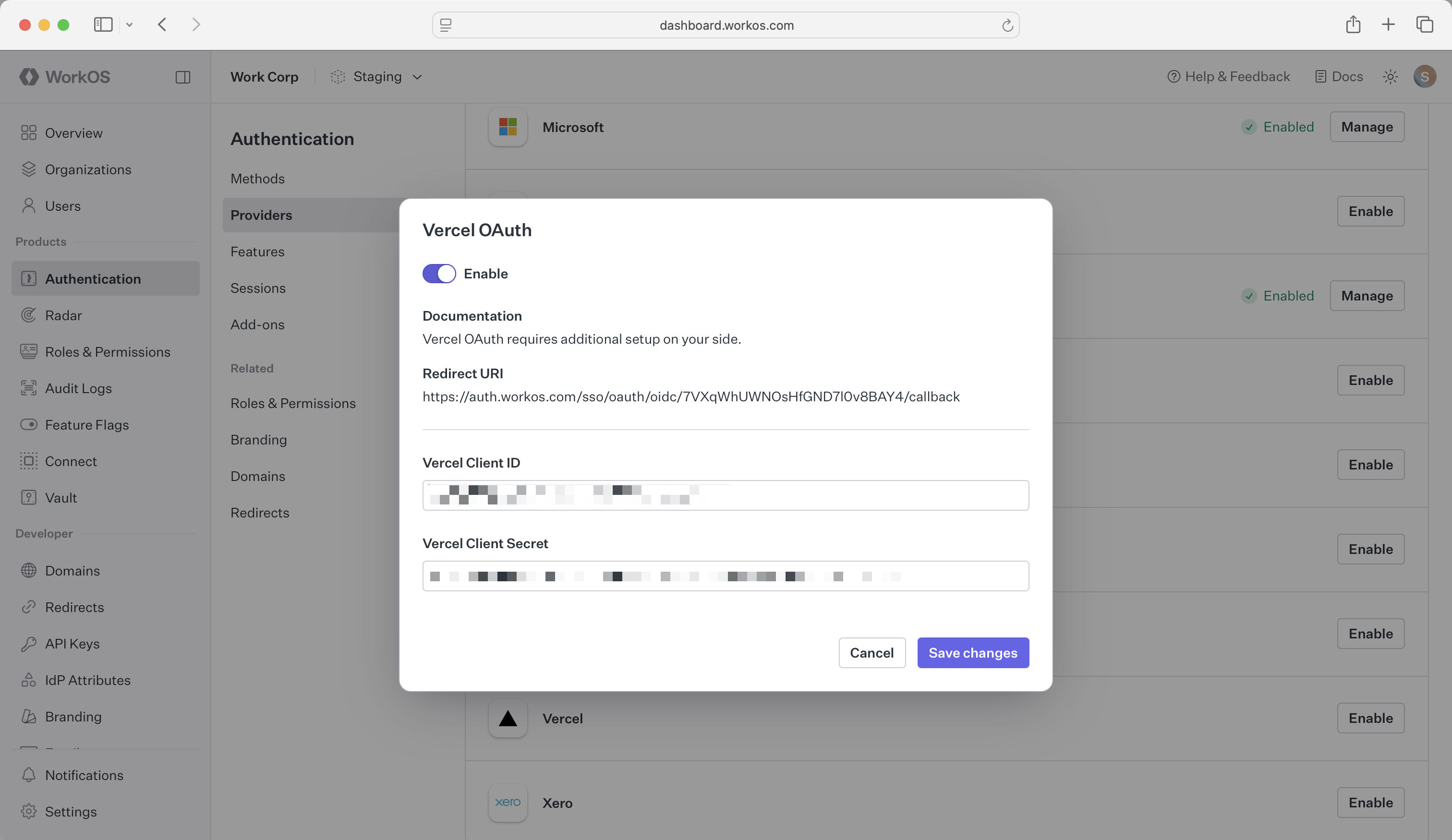Click the Vercel Client Secret field
This screenshot has width=1452, height=840.
point(725,576)
